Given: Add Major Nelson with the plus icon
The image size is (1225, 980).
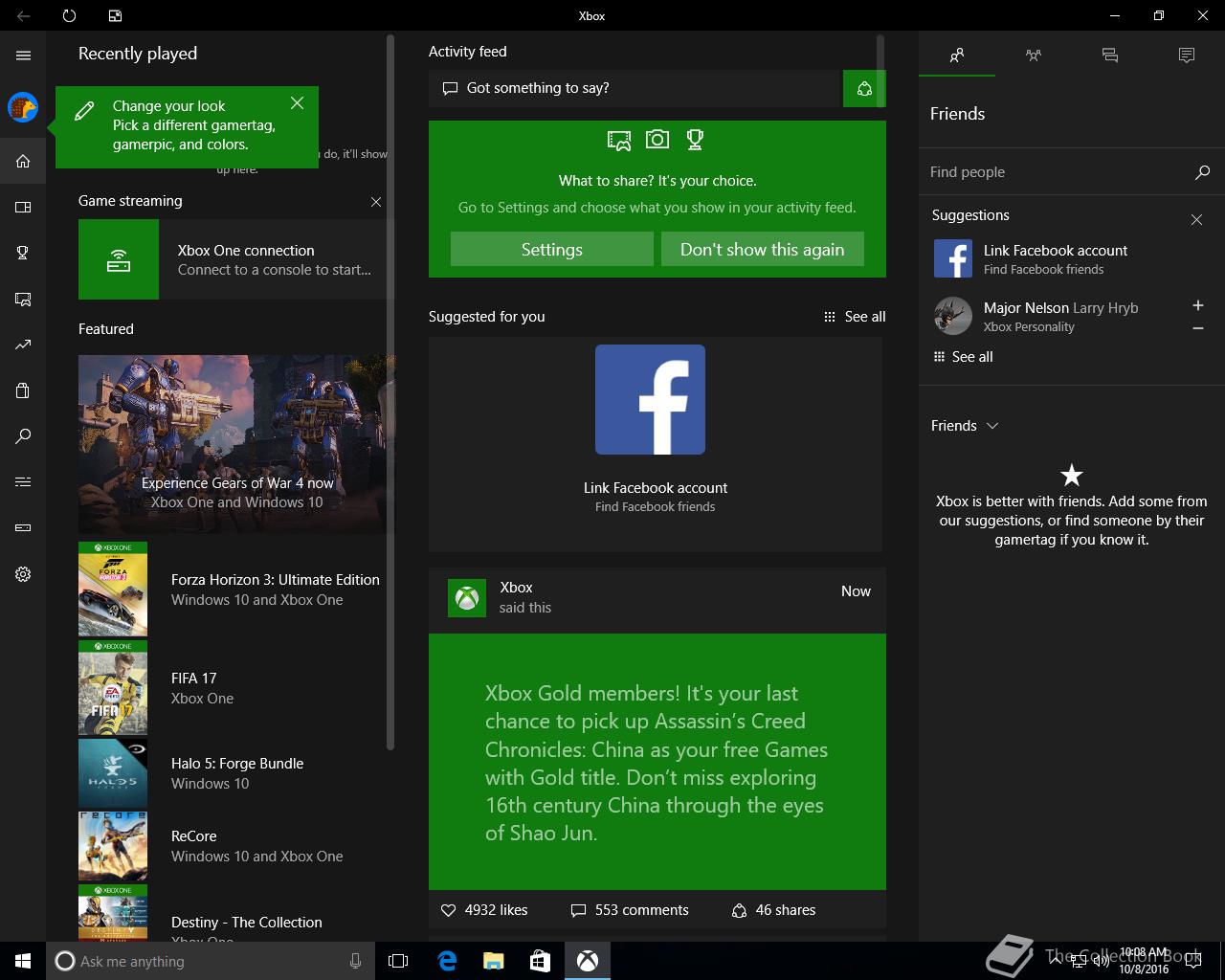Looking at the screenshot, I should [1197, 305].
